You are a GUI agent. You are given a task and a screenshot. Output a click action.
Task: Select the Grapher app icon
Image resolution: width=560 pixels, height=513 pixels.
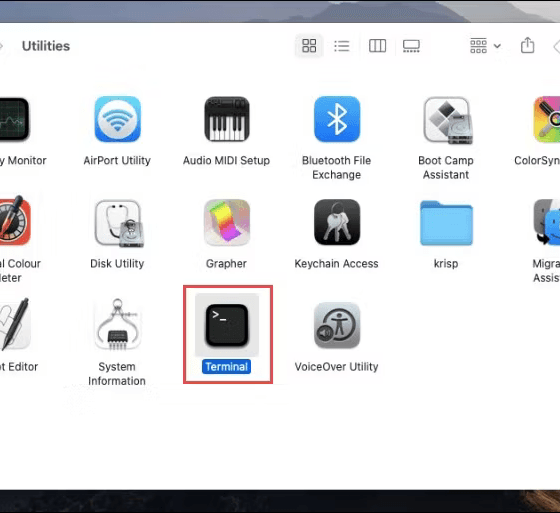pyautogui.click(x=227, y=222)
